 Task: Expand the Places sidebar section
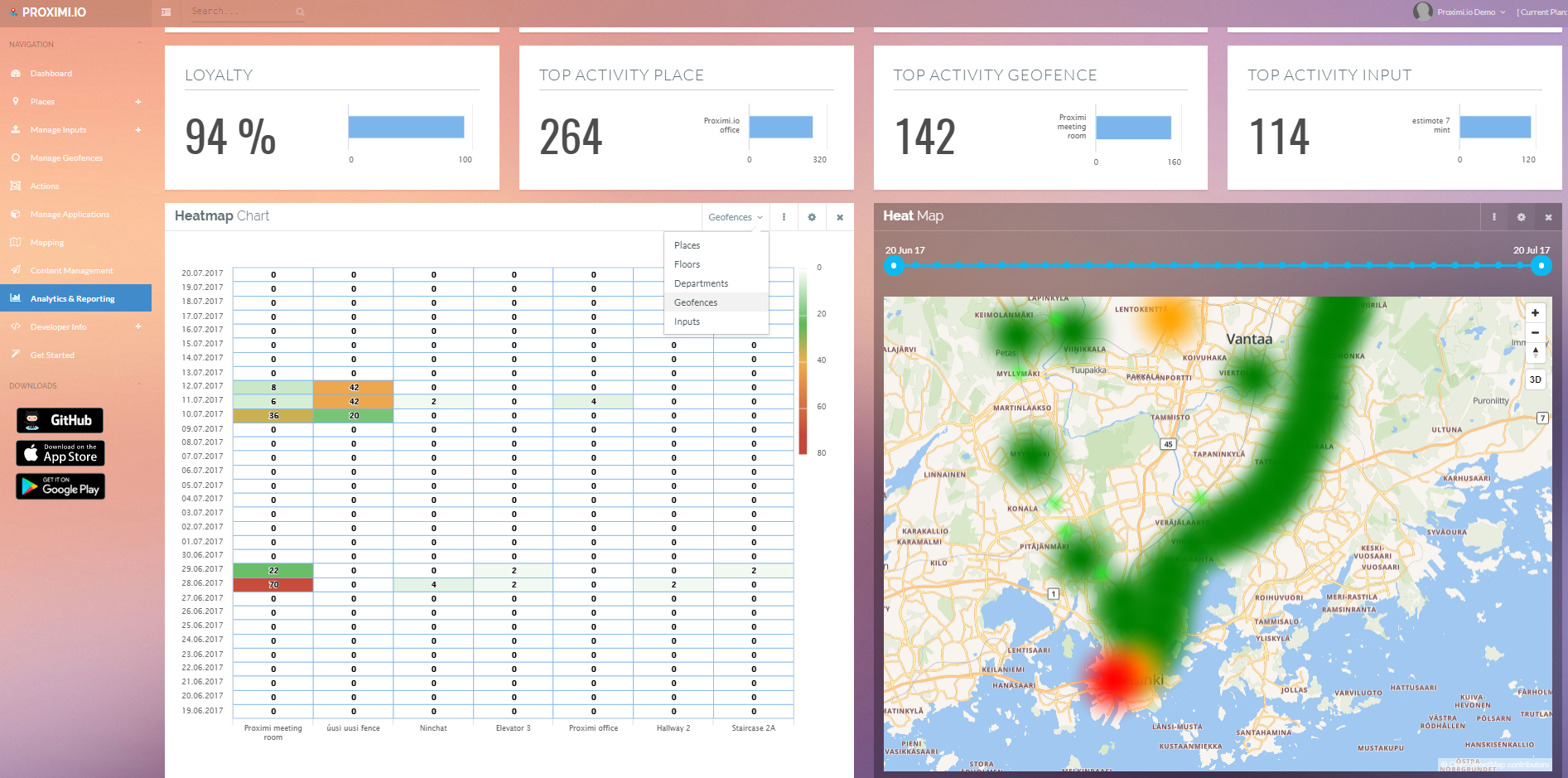[x=138, y=102]
